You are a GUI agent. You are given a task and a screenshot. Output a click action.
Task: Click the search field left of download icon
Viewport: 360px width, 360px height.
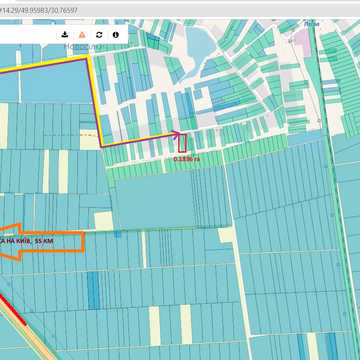pos(28,34)
